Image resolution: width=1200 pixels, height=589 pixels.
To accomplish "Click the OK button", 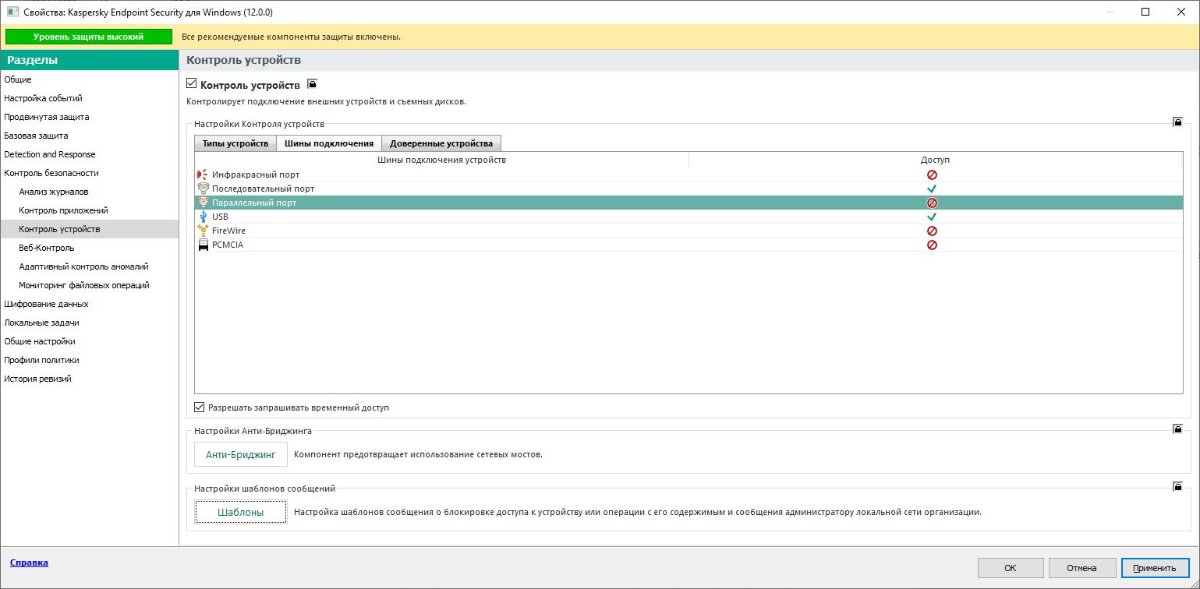I will [1010, 567].
